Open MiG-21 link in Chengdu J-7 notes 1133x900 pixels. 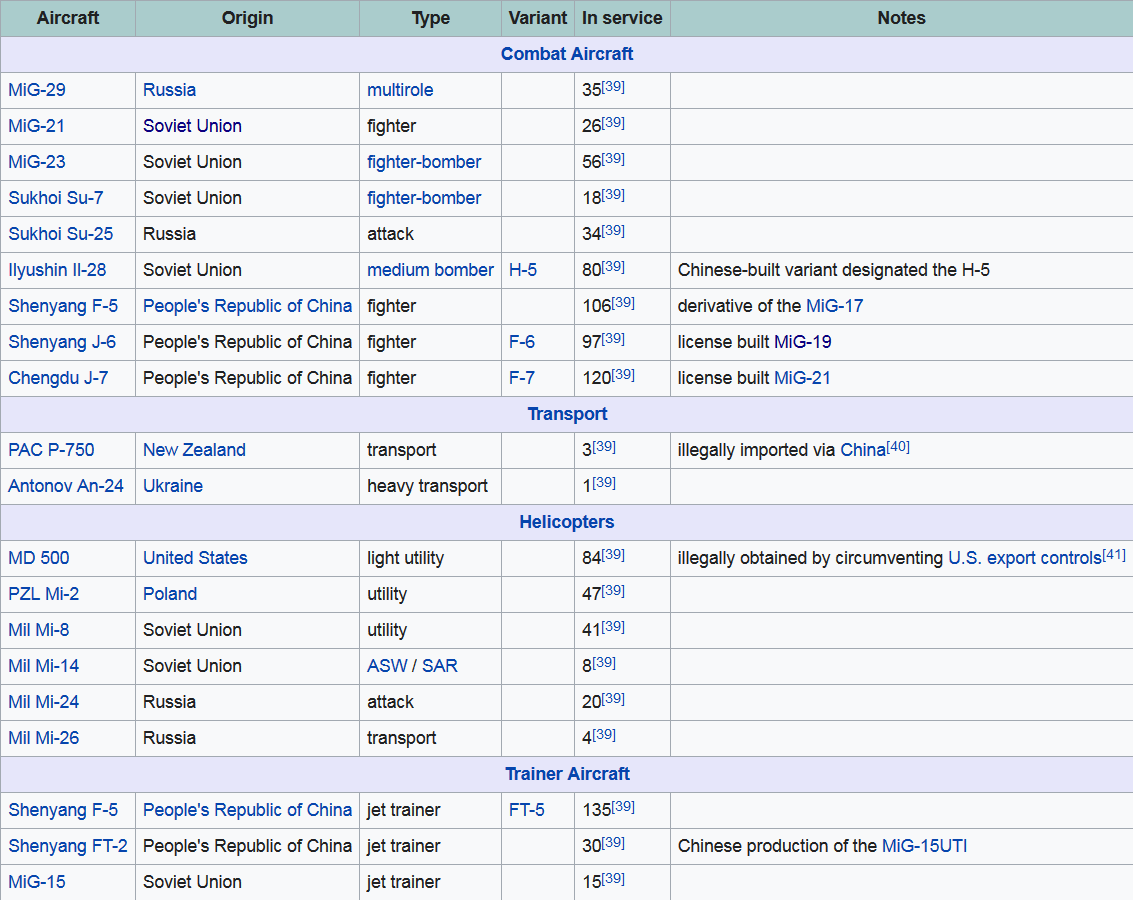(803, 378)
